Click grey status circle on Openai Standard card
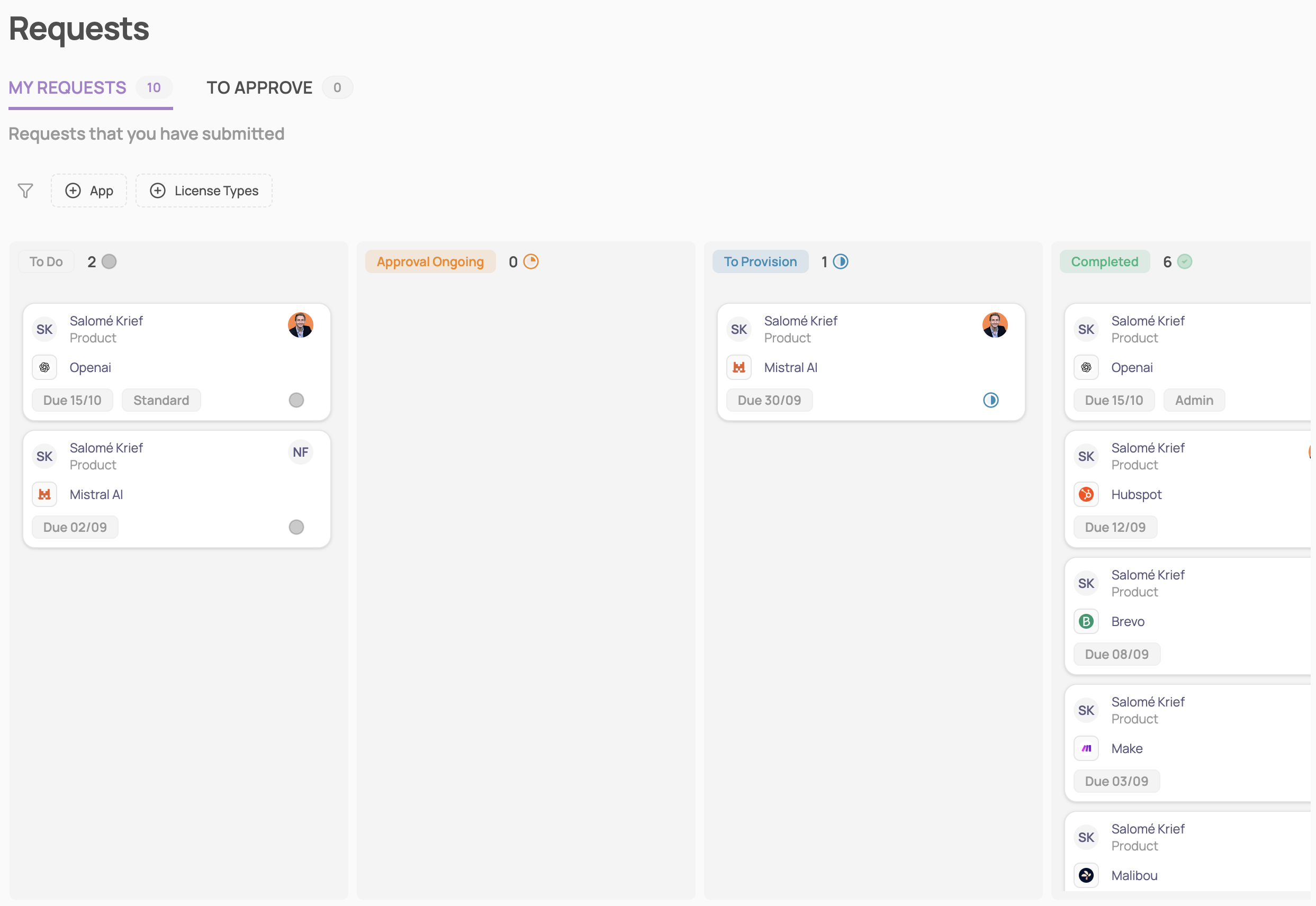The width and height of the screenshot is (1316, 906). [296, 400]
